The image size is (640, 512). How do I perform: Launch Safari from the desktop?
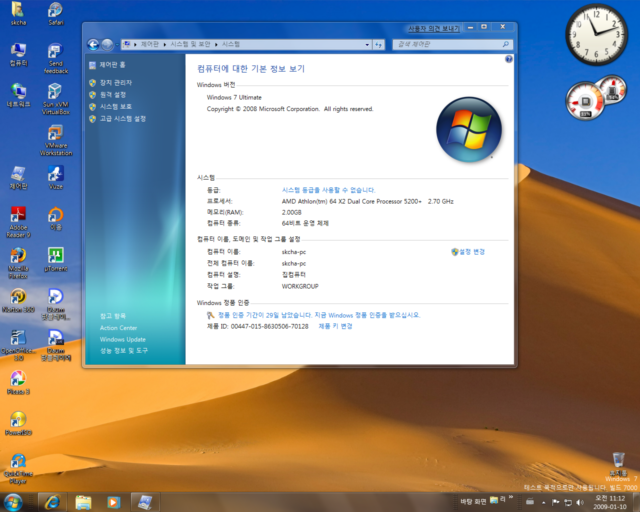(x=56, y=13)
